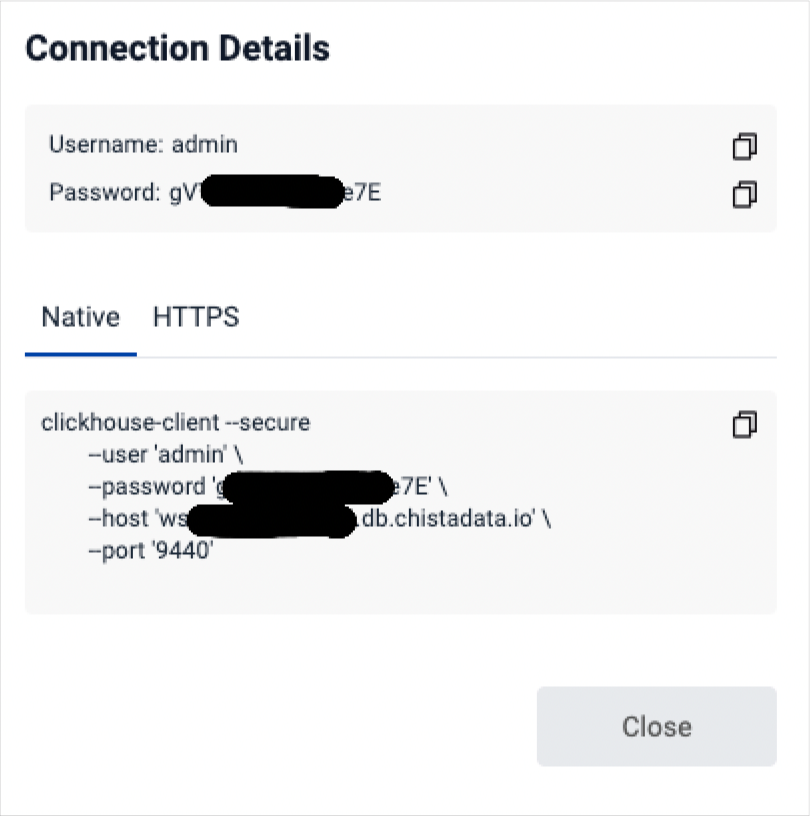The height and width of the screenshot is (816, 810).
Task: Click the clickhouse-client --secure command text
Action: 176,423
